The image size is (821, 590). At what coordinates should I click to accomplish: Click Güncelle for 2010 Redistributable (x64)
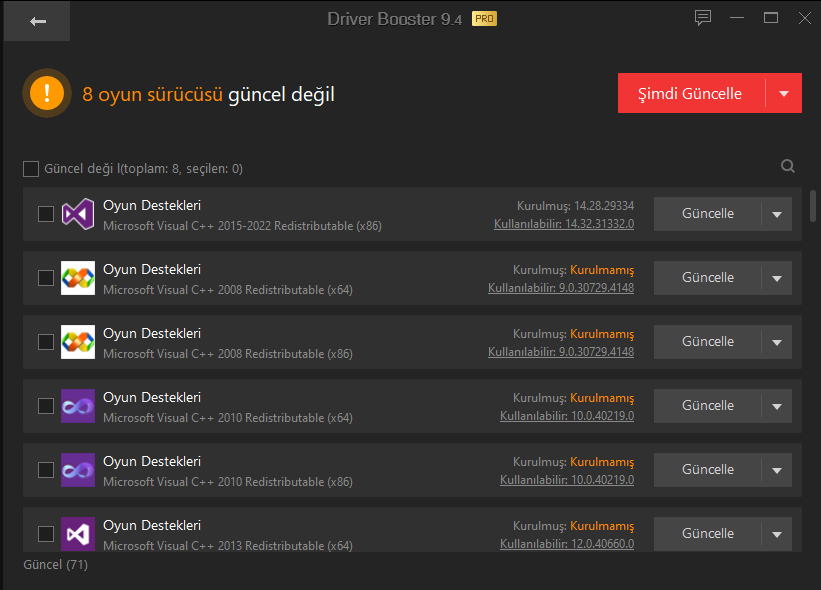click(707, 405)
